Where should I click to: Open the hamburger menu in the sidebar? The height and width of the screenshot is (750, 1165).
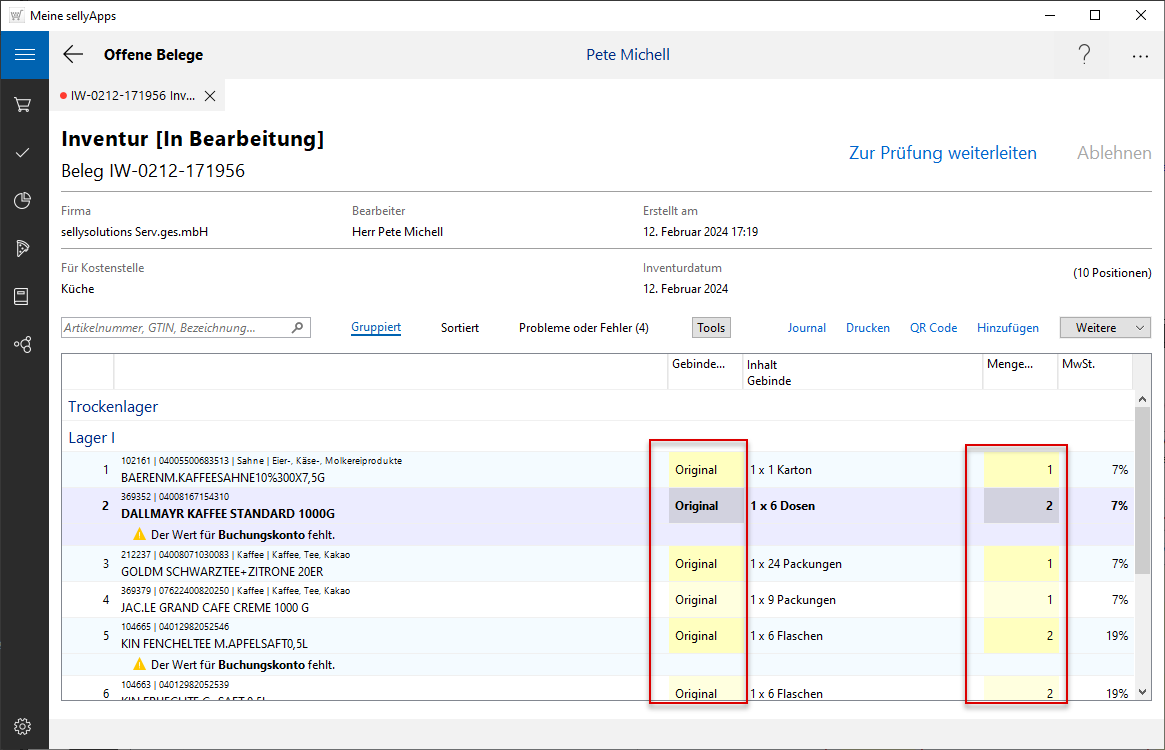point(24,55)
